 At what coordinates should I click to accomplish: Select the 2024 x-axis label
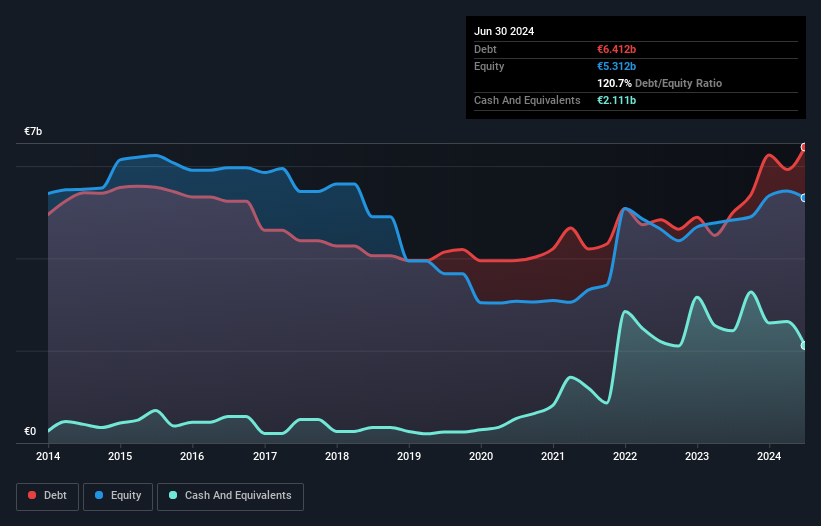coord(769,456)
